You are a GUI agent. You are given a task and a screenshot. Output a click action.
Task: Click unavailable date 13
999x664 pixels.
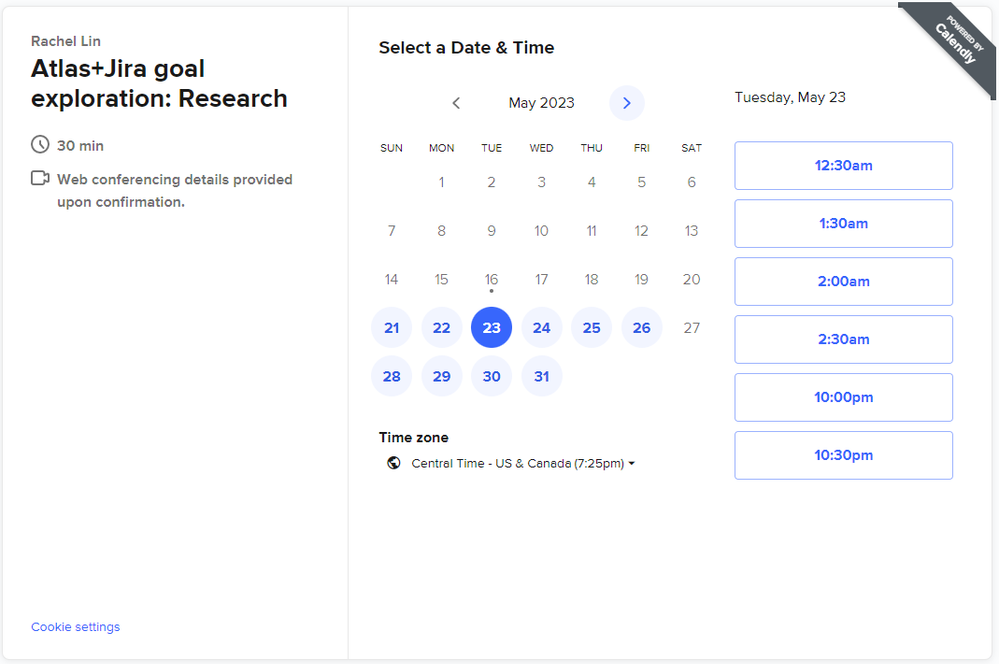pyautogui.click(x=691, y=231)
